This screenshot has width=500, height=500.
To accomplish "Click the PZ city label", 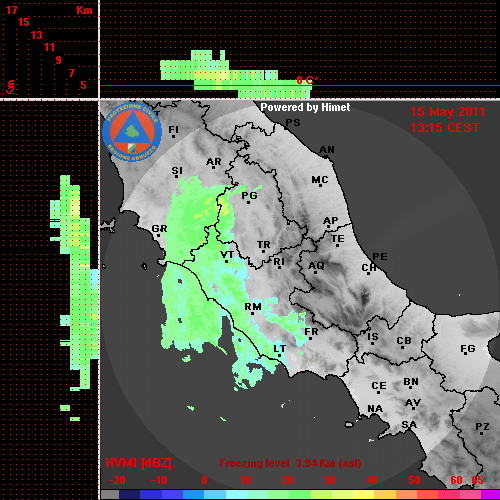I will coord(482,427).
